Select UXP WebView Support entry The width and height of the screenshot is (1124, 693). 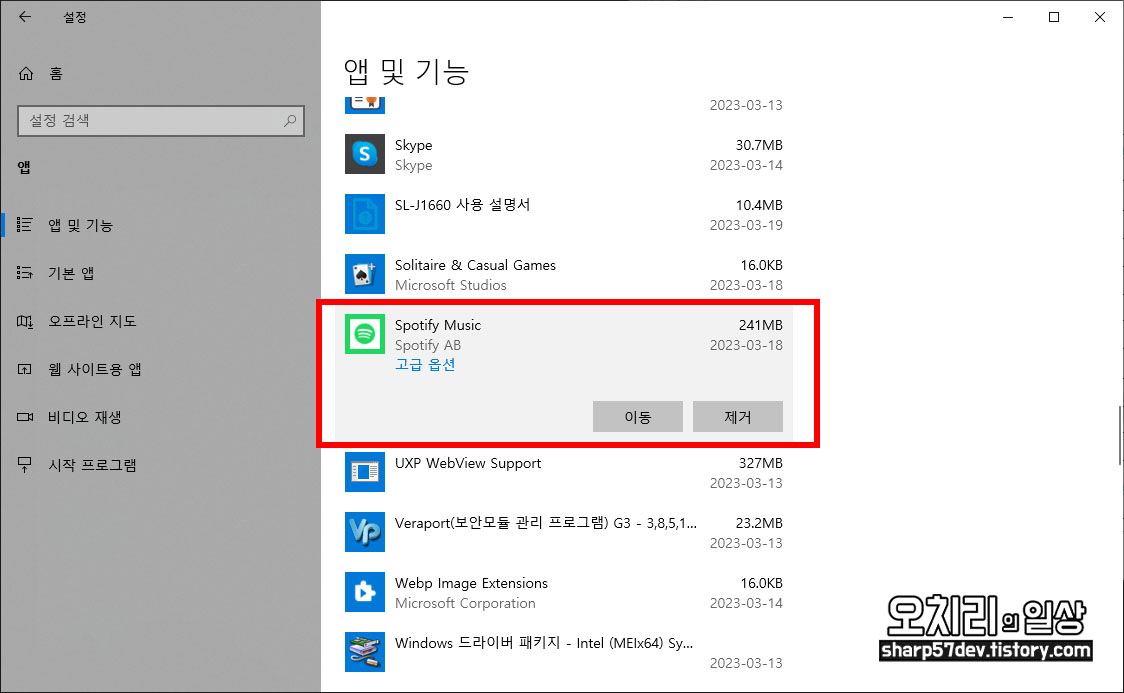[x=468, y=463]
